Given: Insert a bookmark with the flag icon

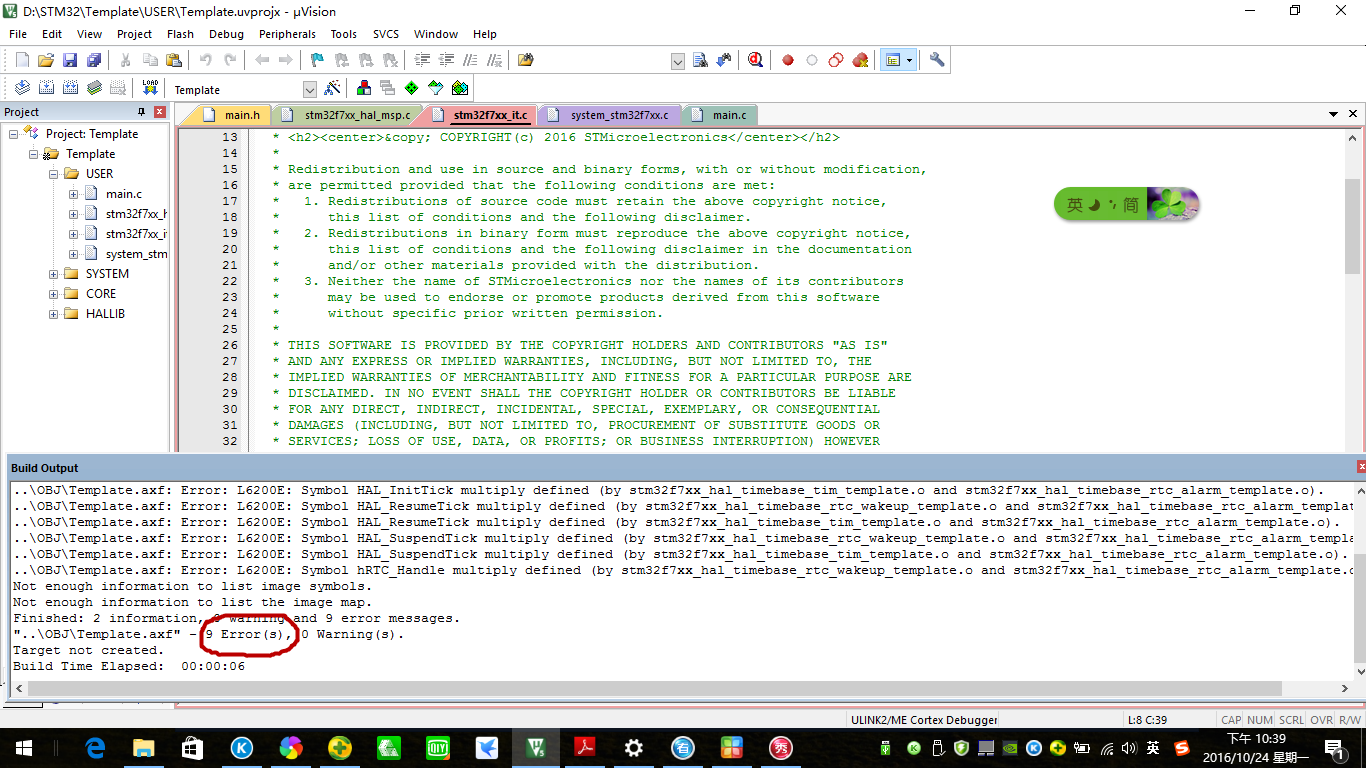Looking at the screenshot, I should [x=318, y=60].
